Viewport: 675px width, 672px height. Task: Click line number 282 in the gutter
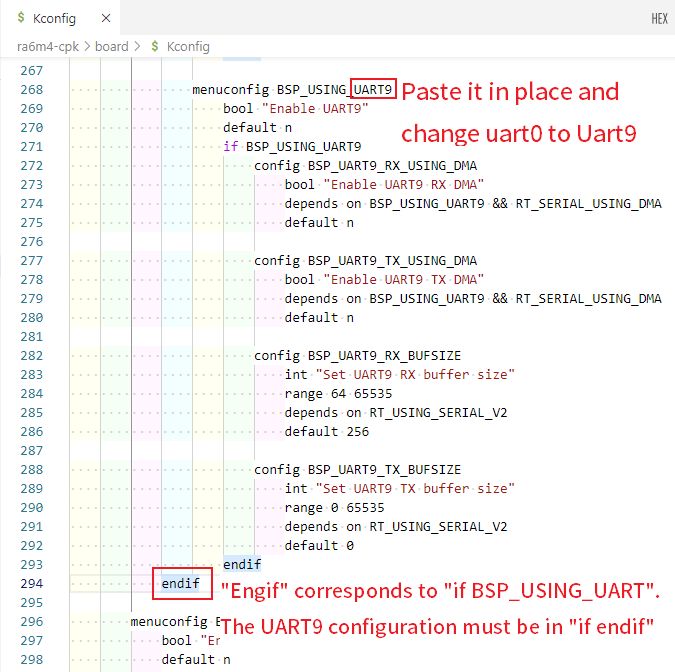pos(33,356)
